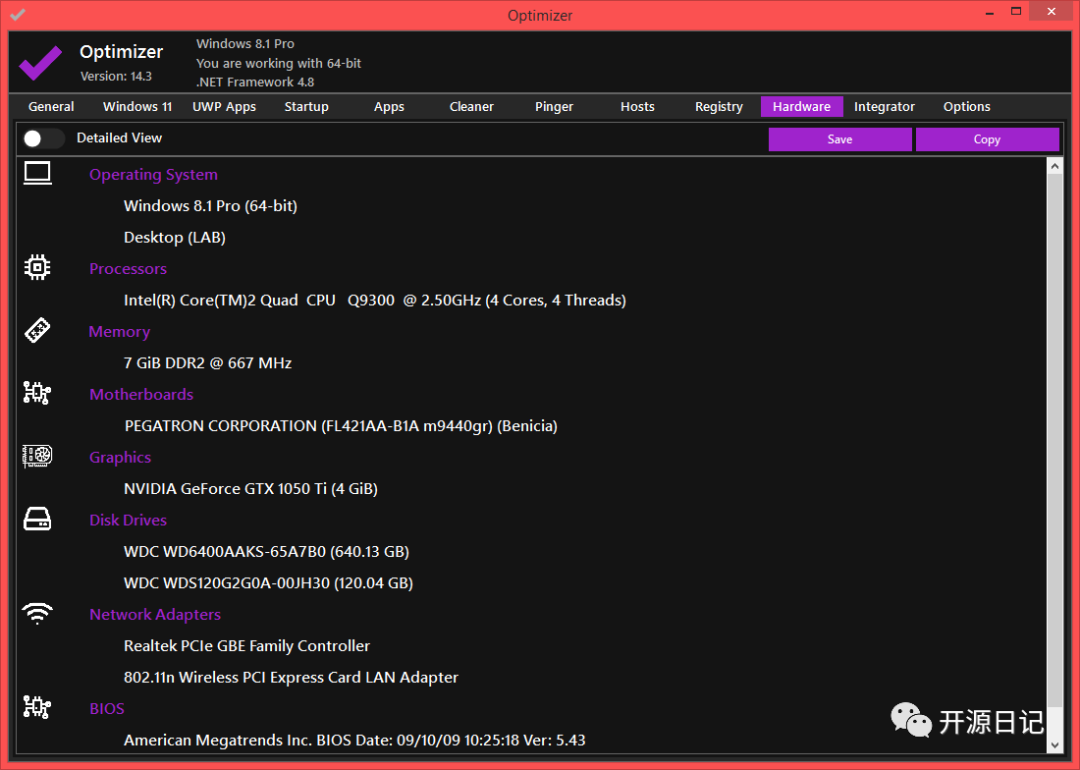Viewport: 1080px width, 770px height.
Task: Select the Operating System heading
Action: pyautogui.click(x=154, y=175)
